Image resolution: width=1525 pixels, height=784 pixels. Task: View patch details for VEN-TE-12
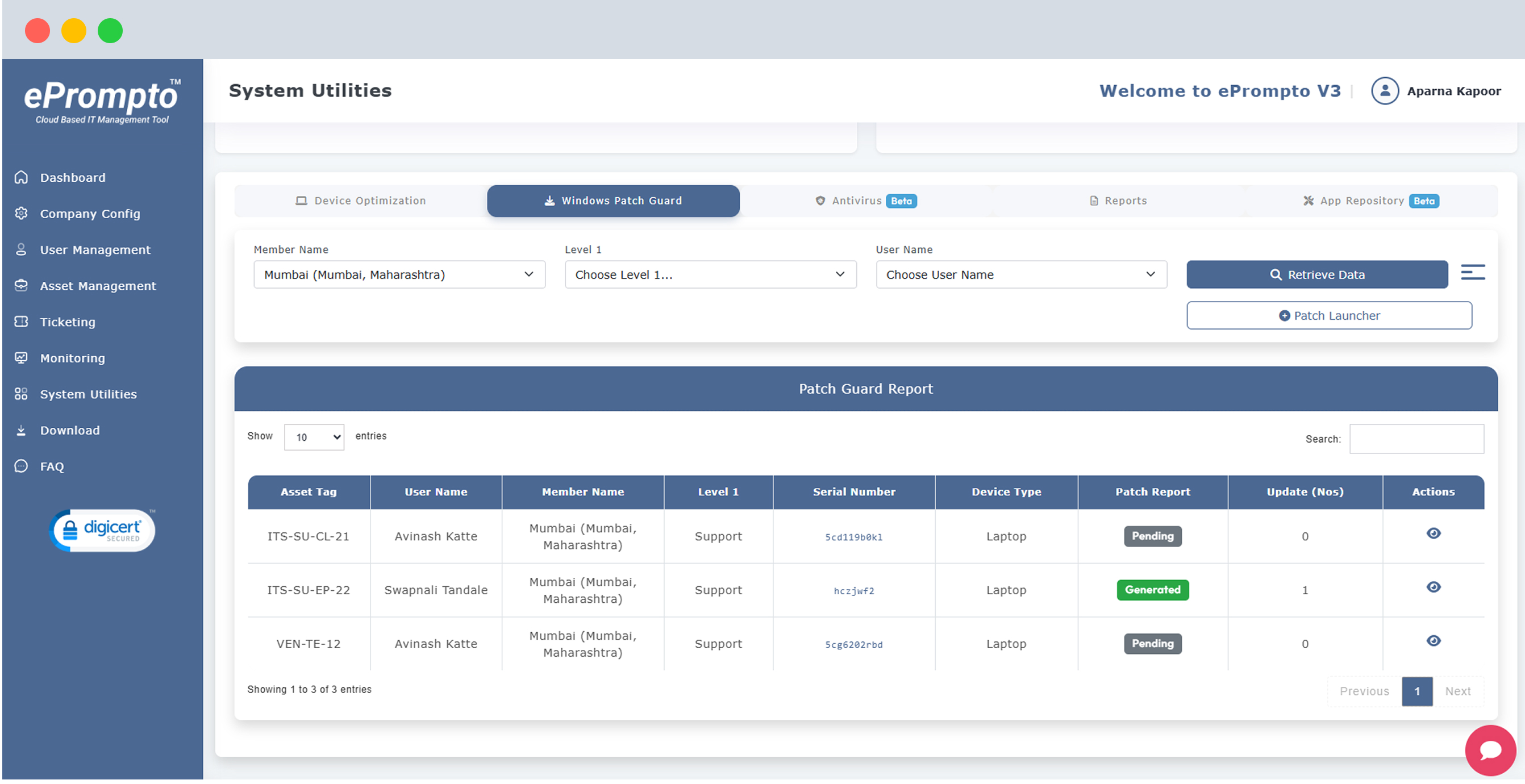[x=1434, y=641]
